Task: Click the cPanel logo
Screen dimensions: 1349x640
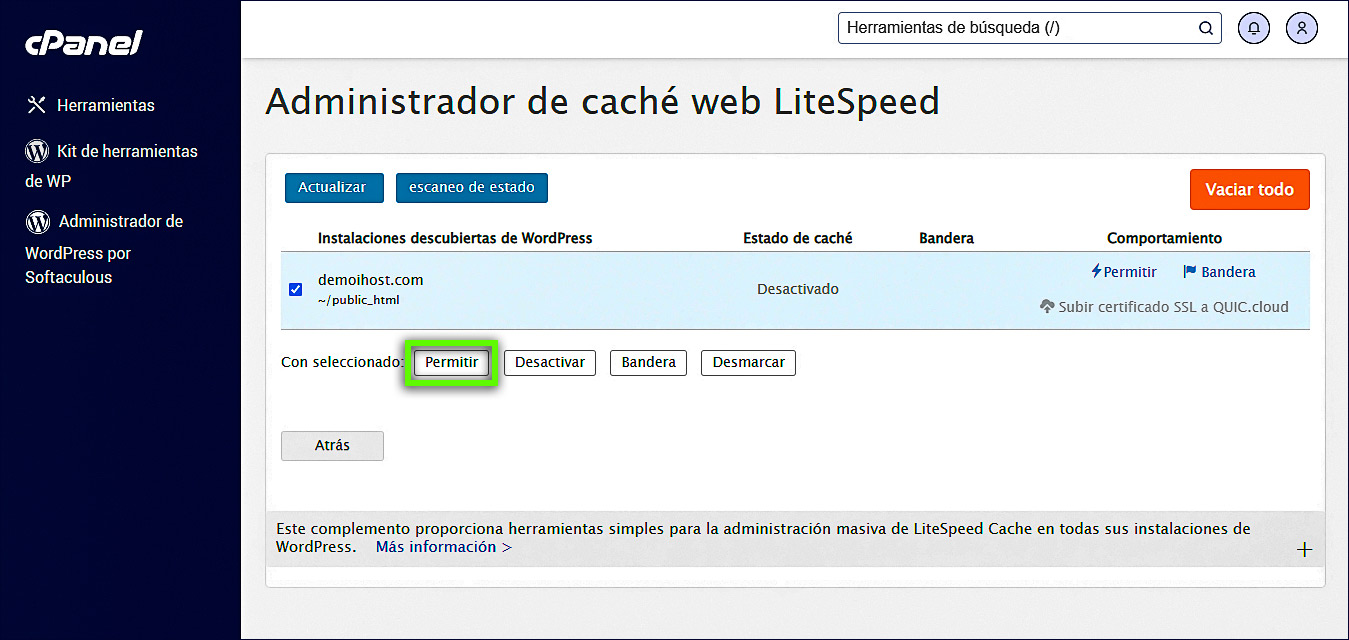Action: pos(83,41)
